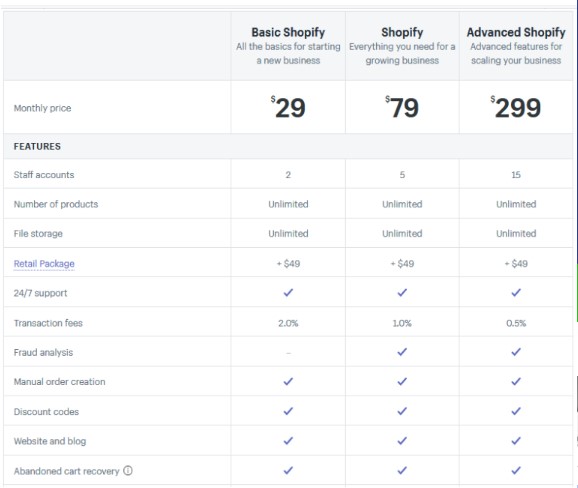
Task: Click the $29 monthly price
Action: tap(288, 108)
